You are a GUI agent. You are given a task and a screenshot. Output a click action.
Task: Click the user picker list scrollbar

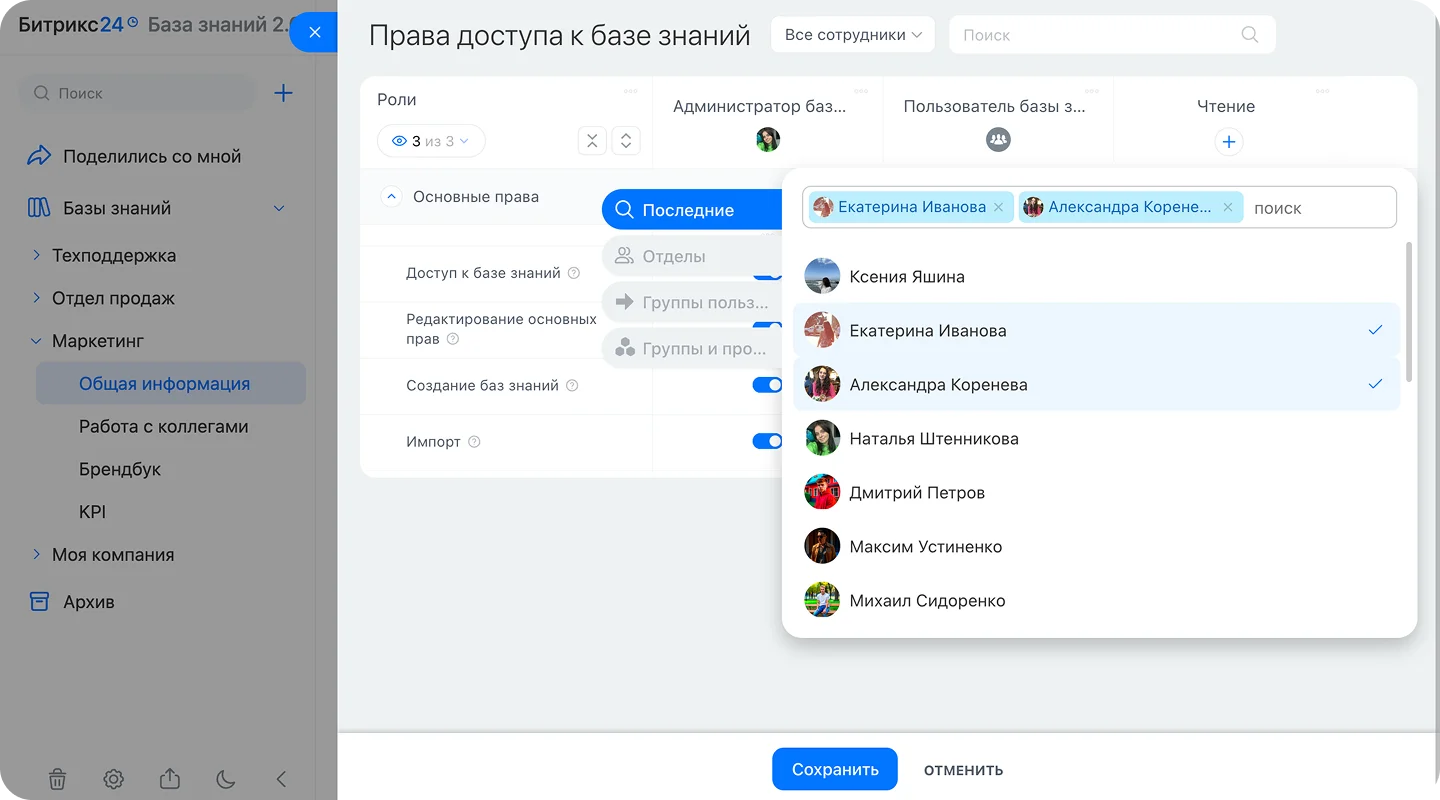(x=1409, y=311)
